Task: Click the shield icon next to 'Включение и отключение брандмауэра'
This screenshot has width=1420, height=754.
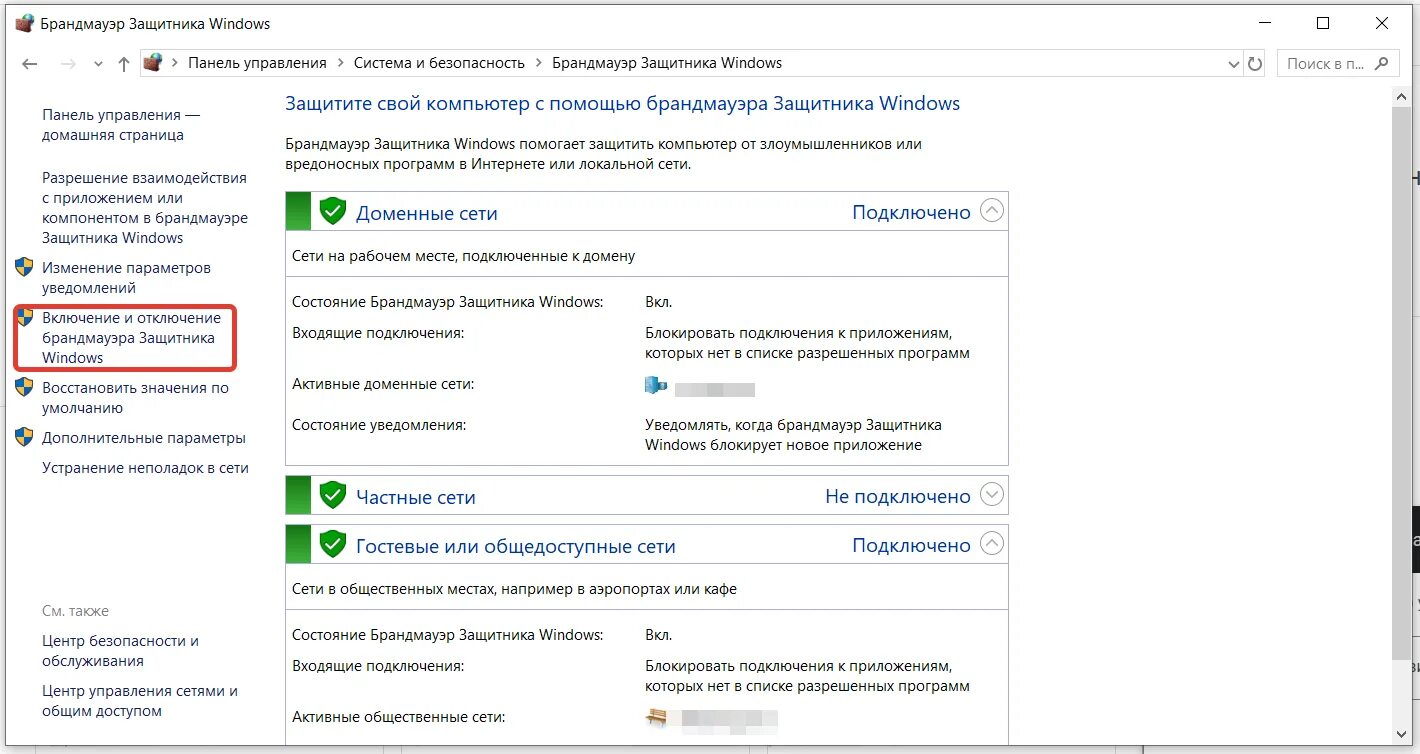Action: [25, 317]
